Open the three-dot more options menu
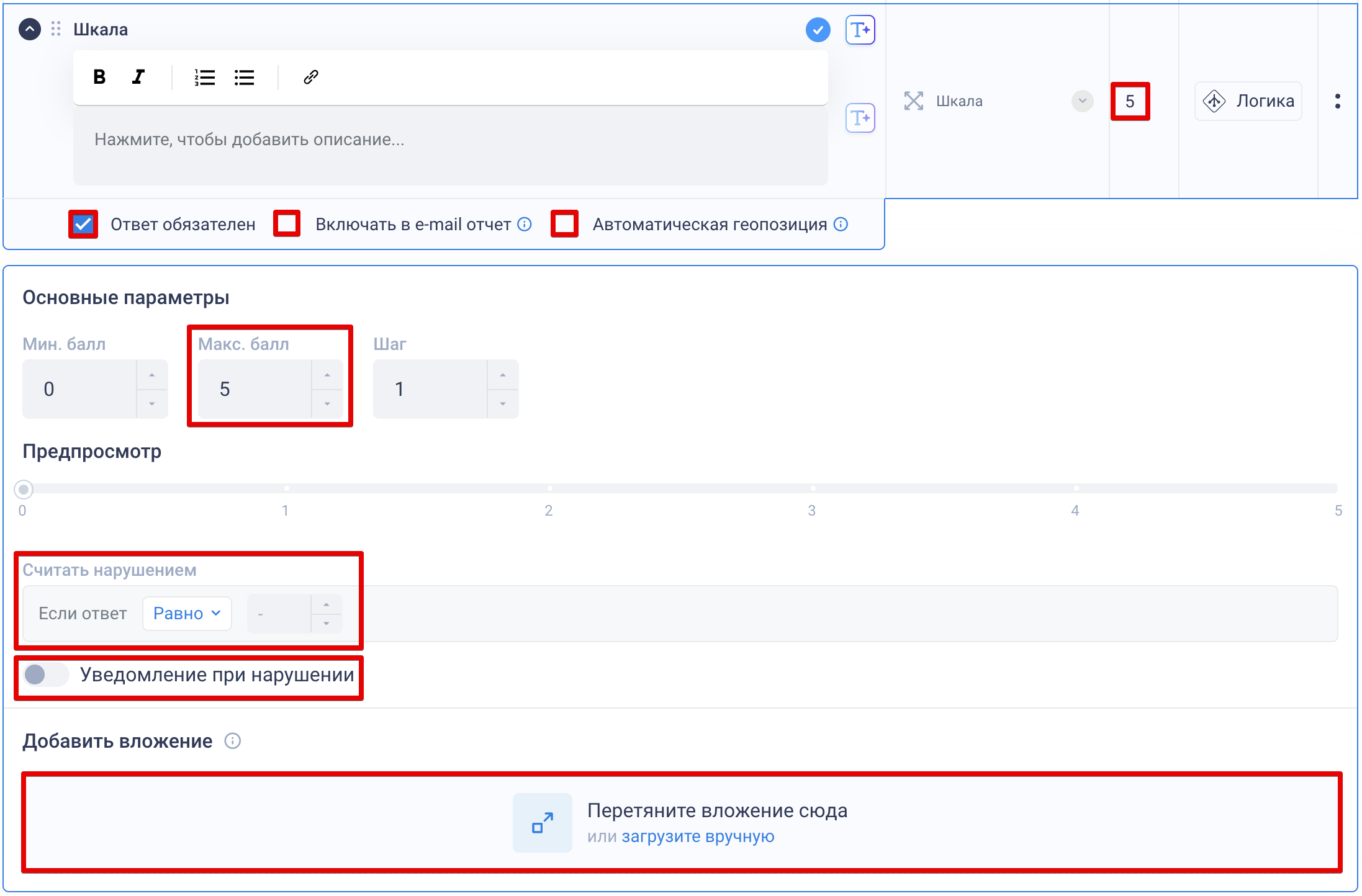 coord(1337,101)
